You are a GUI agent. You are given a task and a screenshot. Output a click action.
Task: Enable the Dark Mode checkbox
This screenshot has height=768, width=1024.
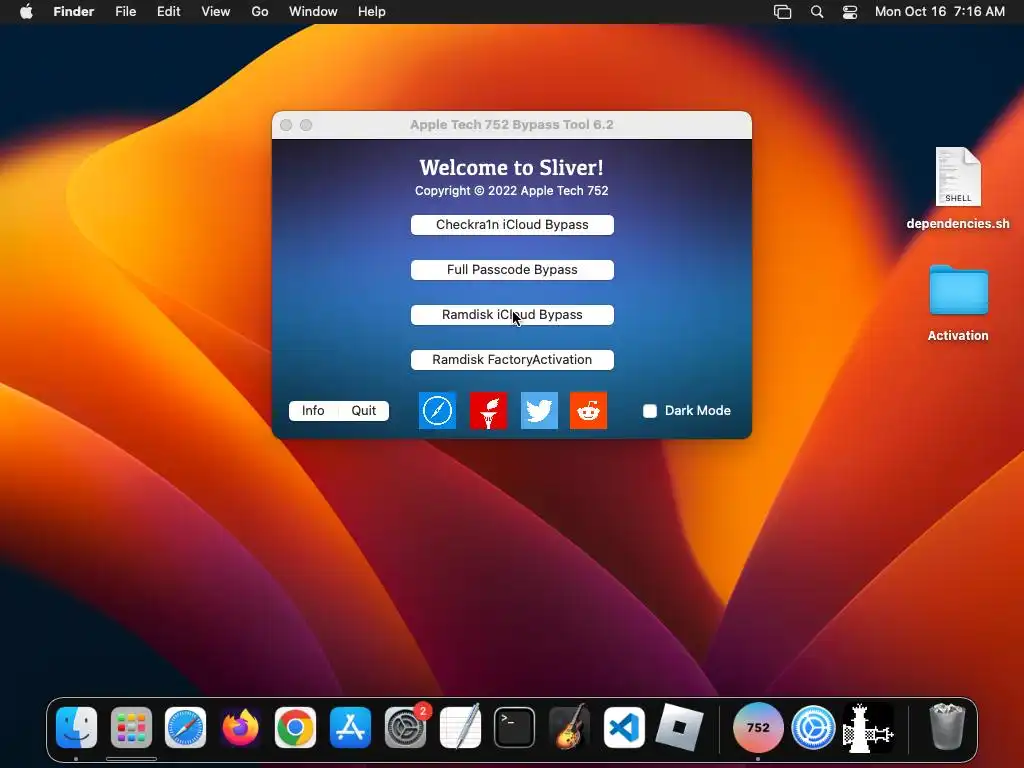[x=650, y=411]
